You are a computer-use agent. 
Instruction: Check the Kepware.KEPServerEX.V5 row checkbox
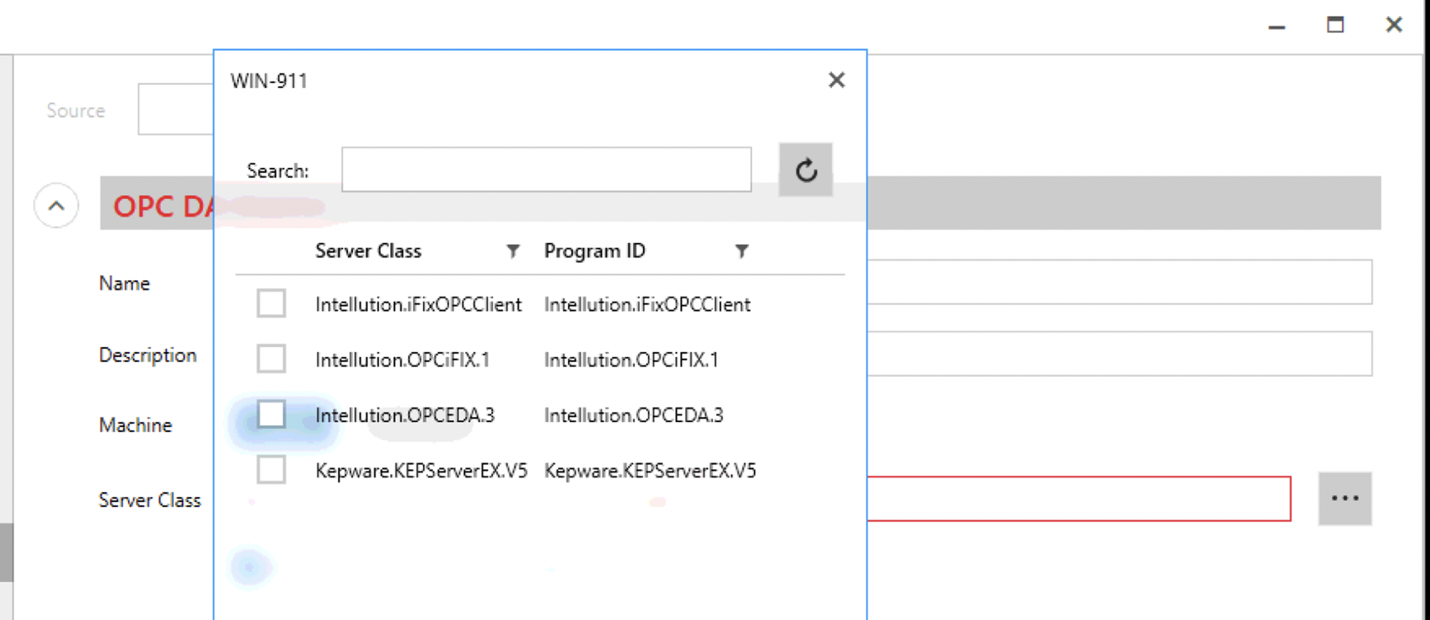coord(271,470)
